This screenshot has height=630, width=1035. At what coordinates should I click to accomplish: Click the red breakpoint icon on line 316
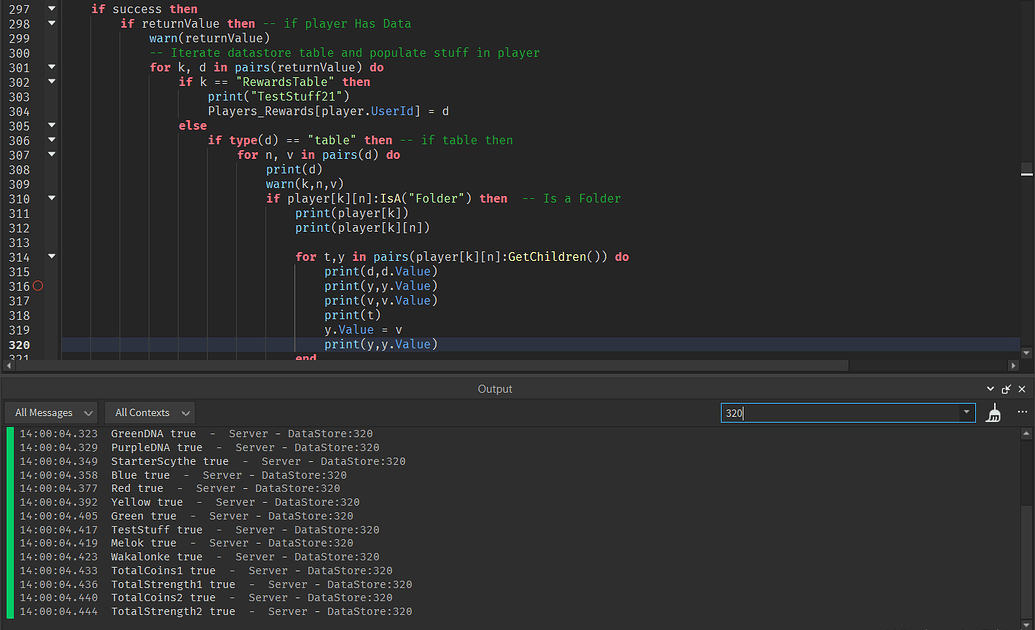[x=38, y=286]
